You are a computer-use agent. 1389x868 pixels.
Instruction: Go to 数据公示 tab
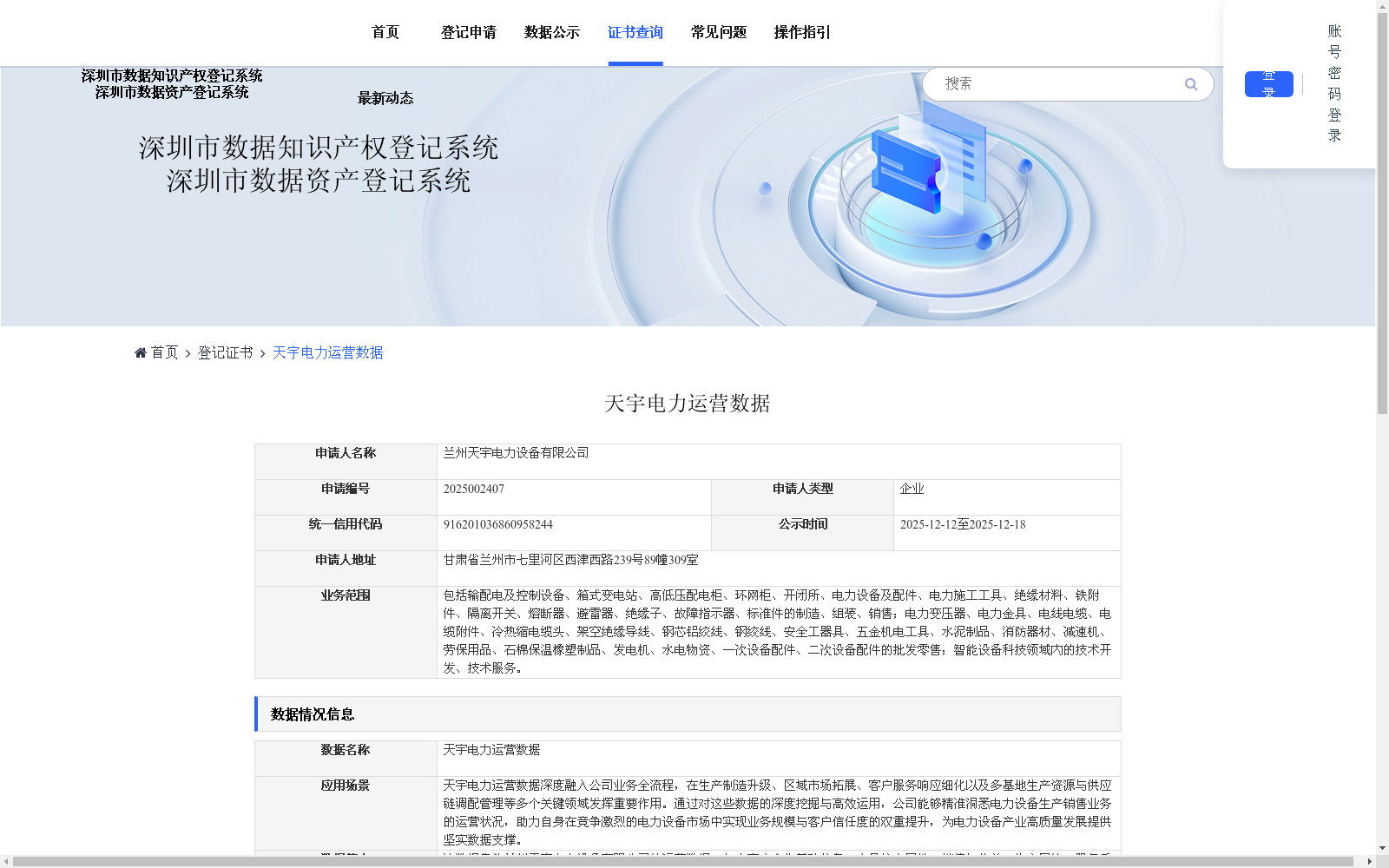[552, 32]
